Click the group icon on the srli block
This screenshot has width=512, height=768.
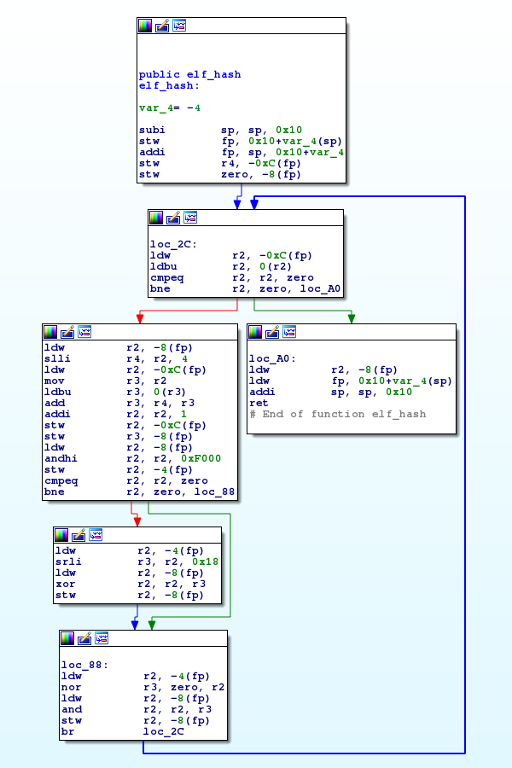96,534
